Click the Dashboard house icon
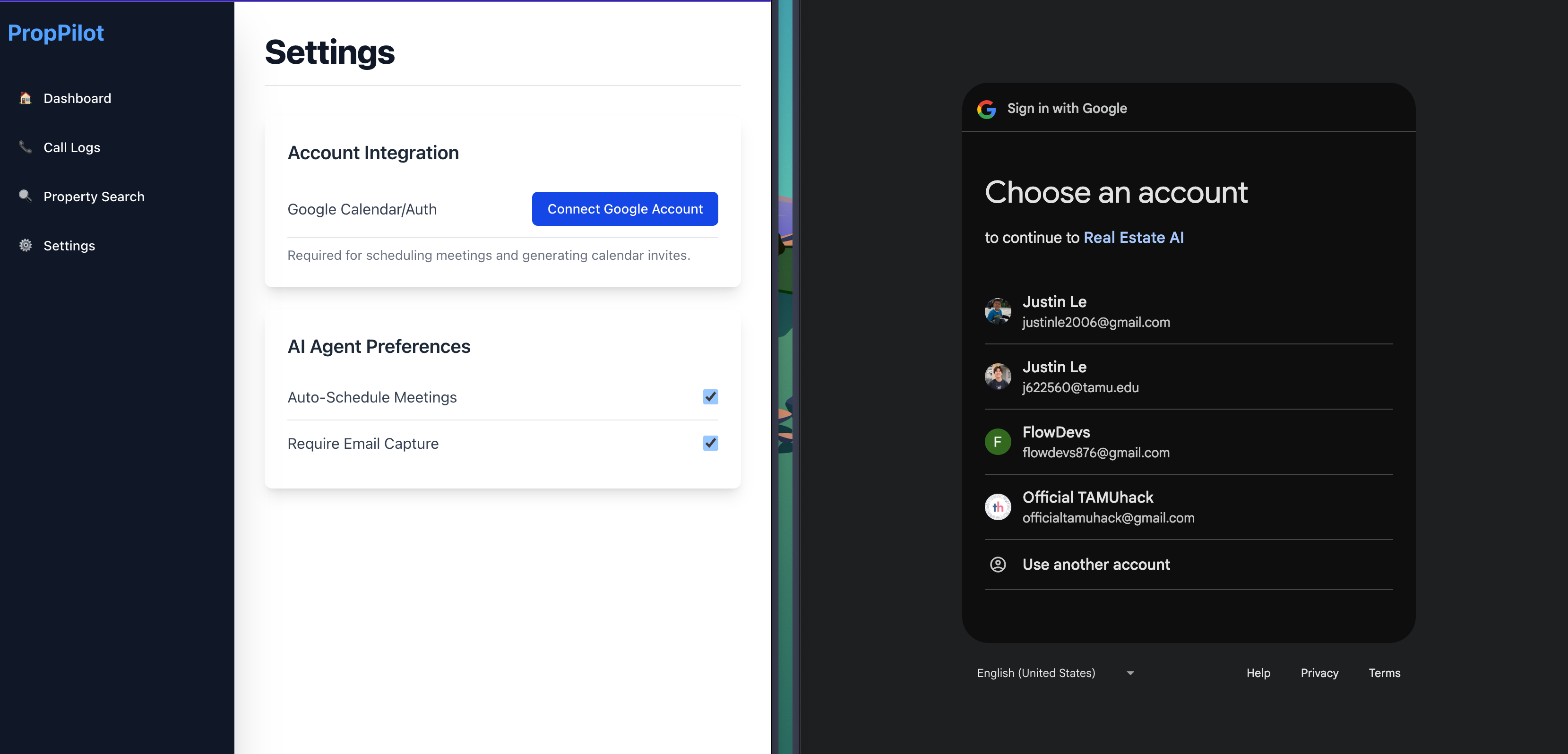1568x754 pixels. (x=26, y=98)
